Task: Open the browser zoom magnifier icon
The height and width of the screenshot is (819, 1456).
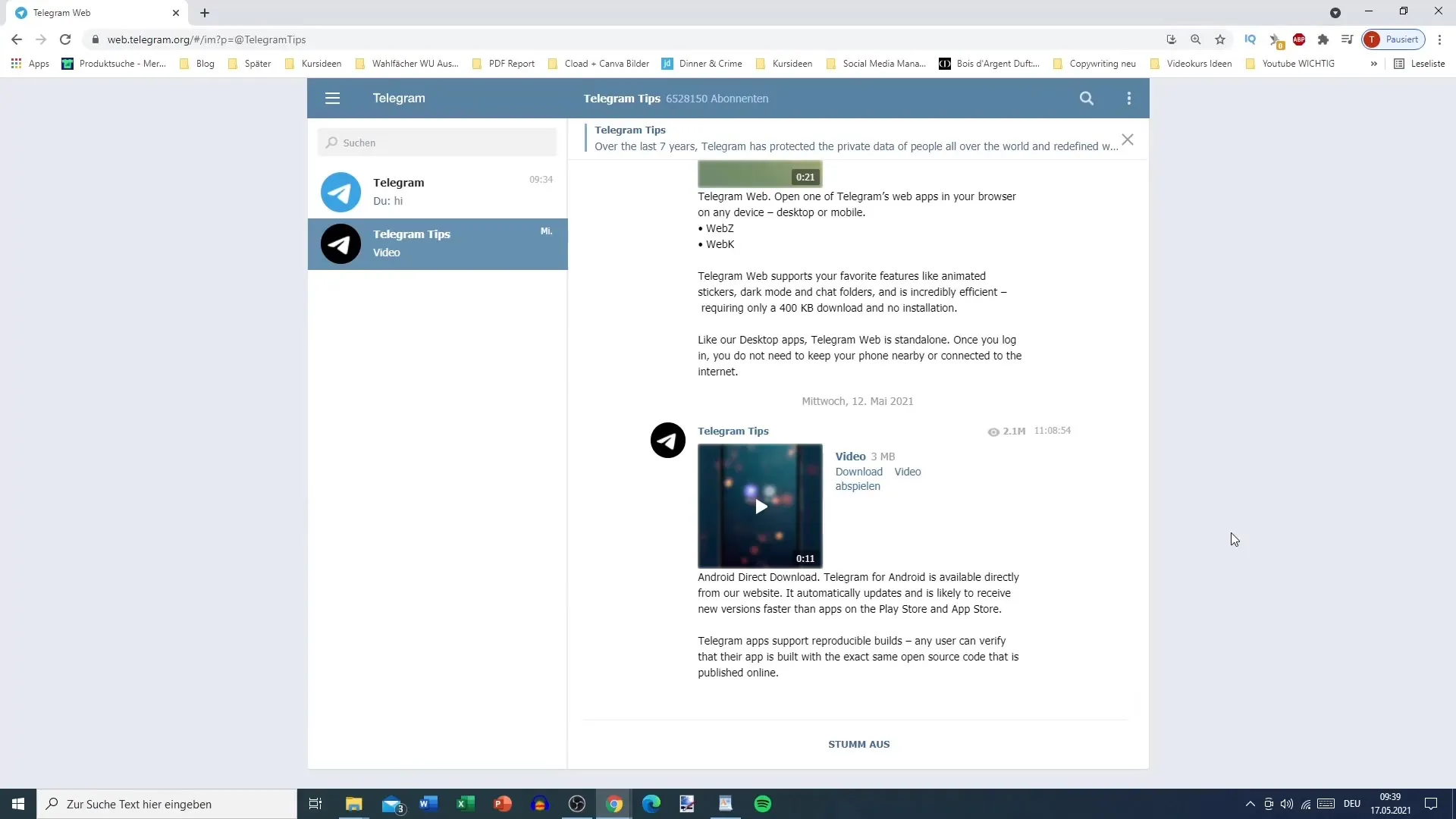Action: 1196,39
